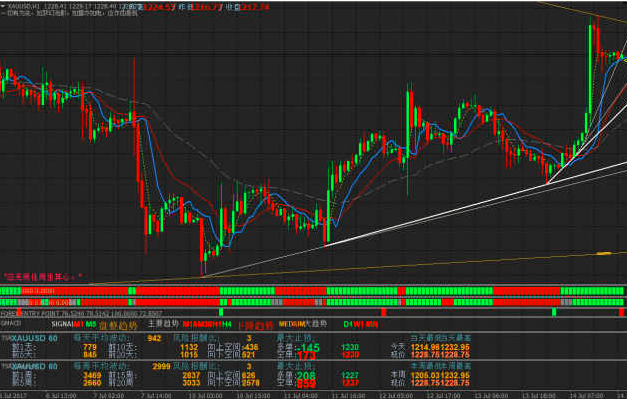Click the yellow marker on the gold trendline
Screen dimensions: 627x399
[604, 253]
